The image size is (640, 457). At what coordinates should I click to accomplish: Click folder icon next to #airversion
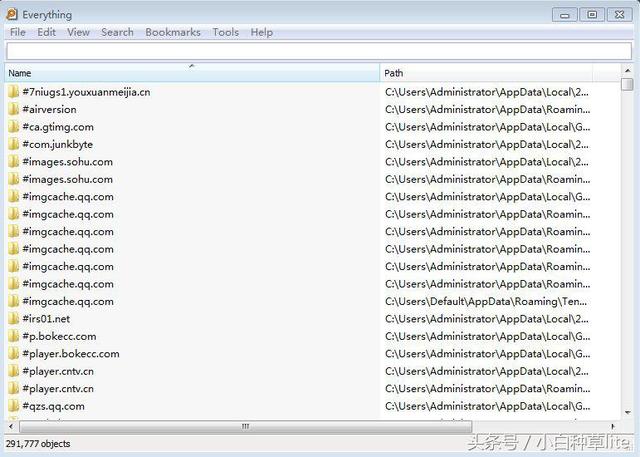click(13, 109)
